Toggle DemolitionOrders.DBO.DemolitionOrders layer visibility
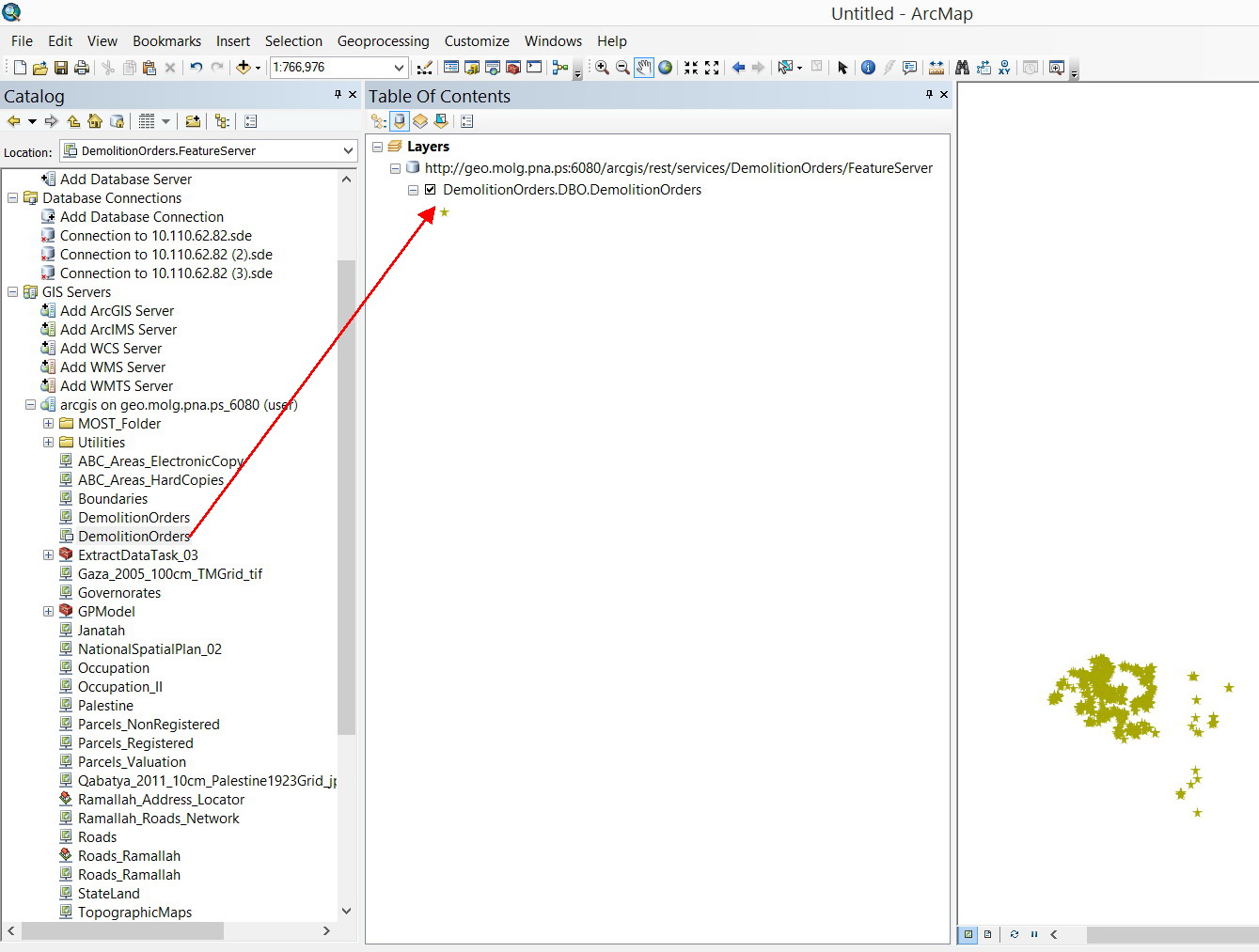 pos(431,190)
